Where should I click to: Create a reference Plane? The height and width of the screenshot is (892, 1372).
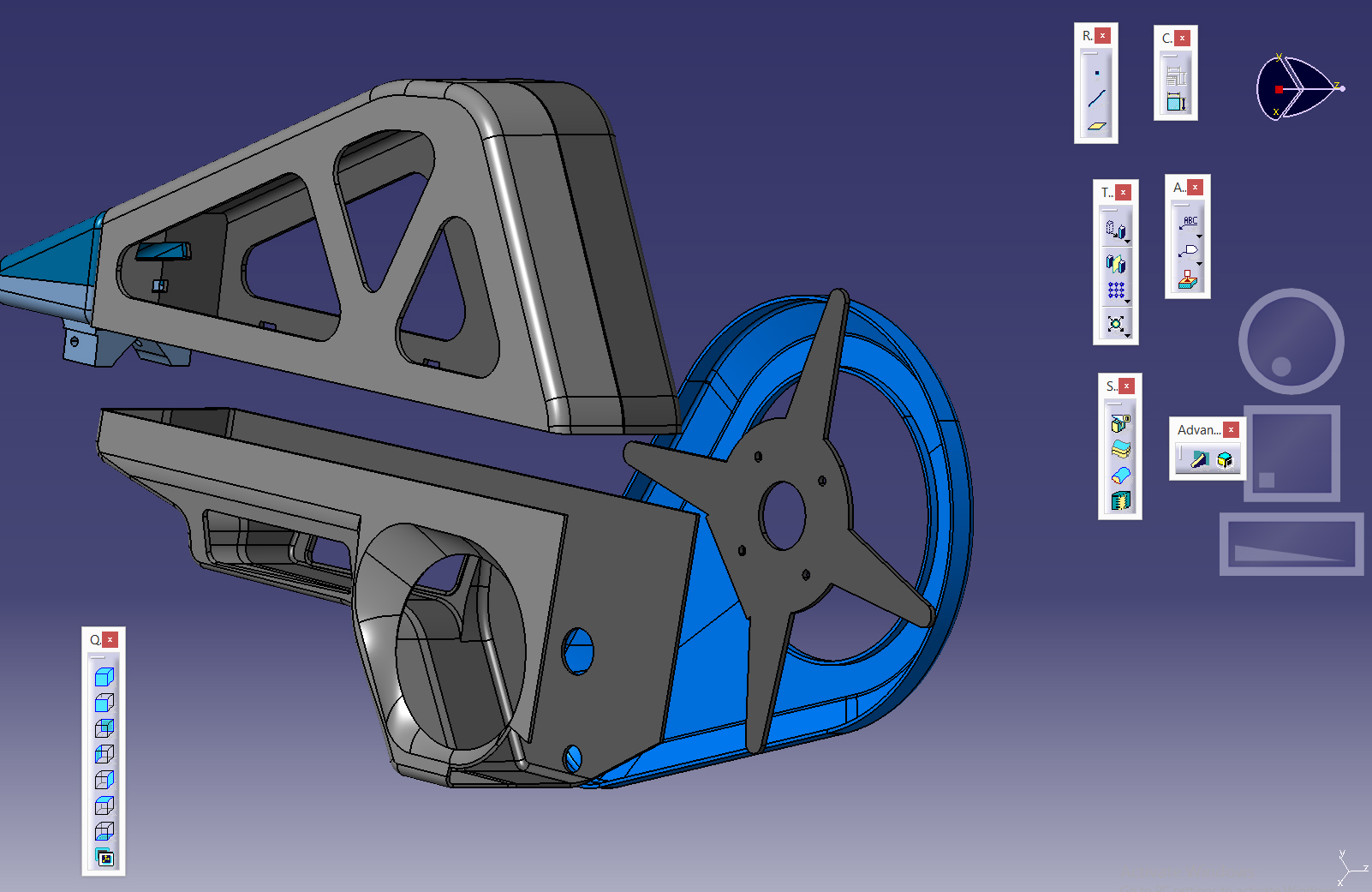pos(1096,126)
